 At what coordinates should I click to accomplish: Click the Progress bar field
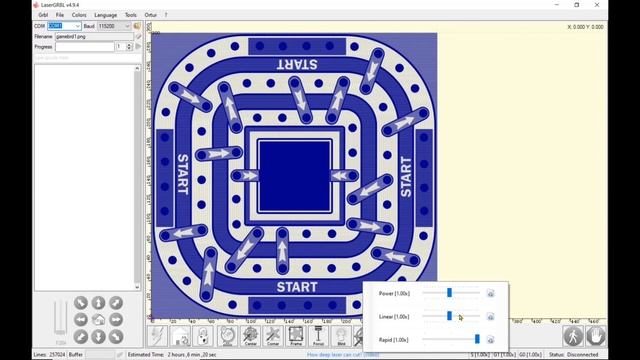(x=85, y=47)
